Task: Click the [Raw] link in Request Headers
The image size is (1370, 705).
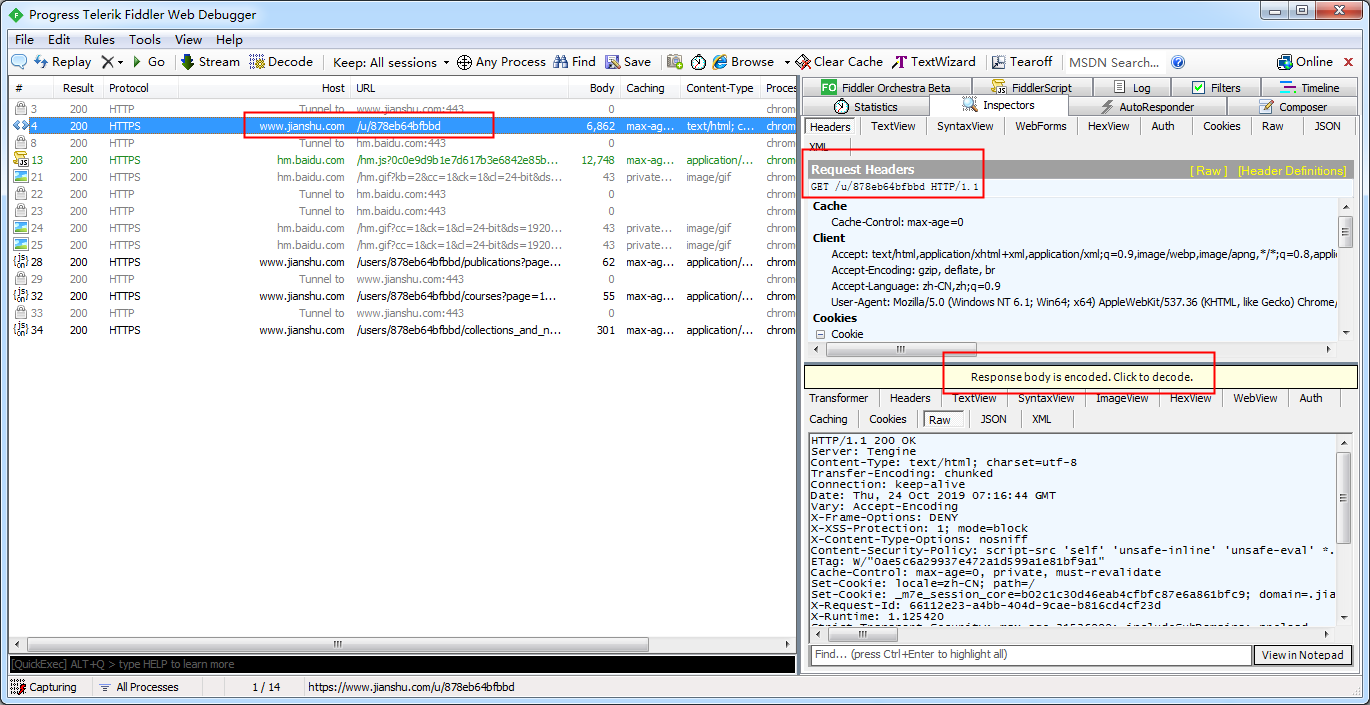Action: pos(1208,171)
